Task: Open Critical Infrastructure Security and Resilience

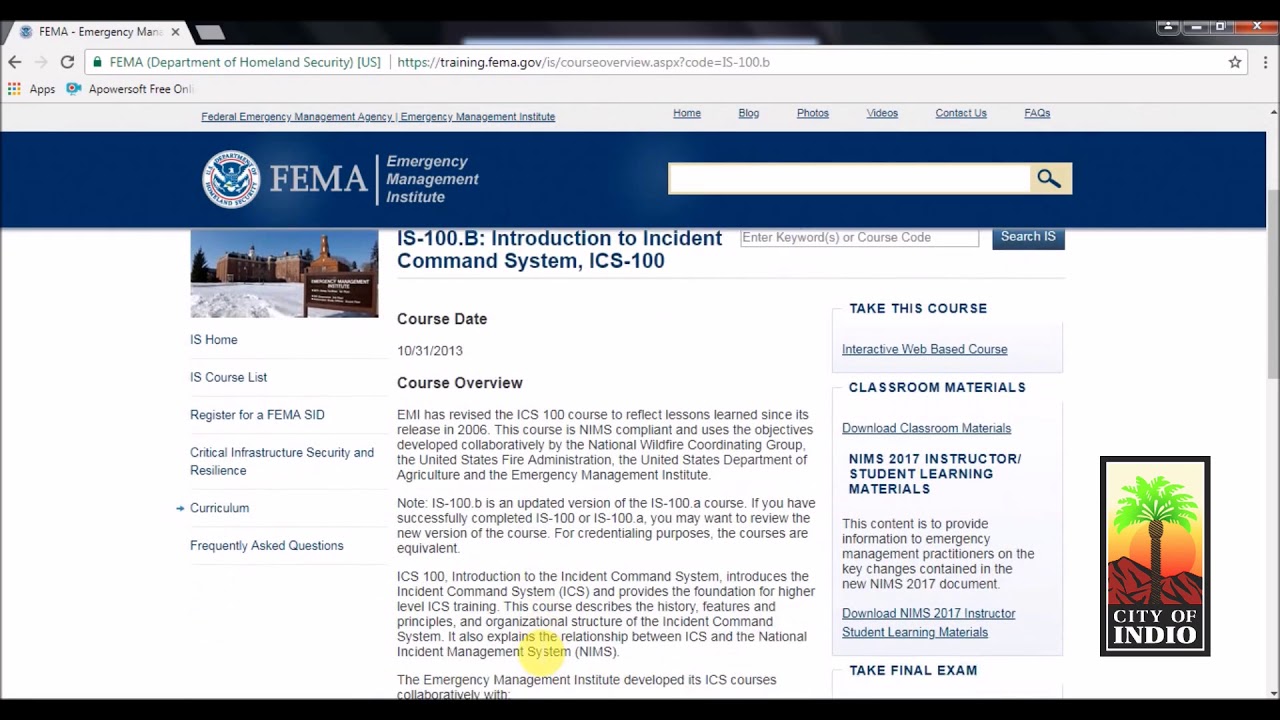Action: (282, 461)
